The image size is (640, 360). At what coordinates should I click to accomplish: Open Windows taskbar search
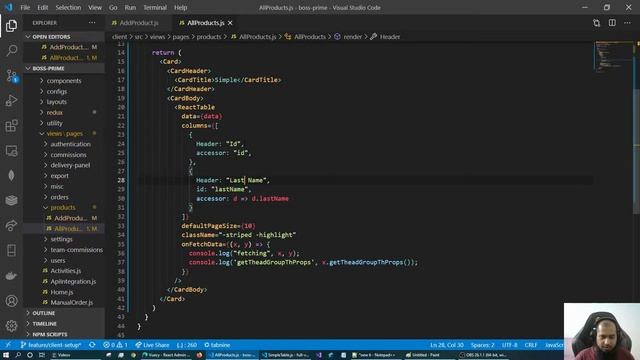point(18,355)
